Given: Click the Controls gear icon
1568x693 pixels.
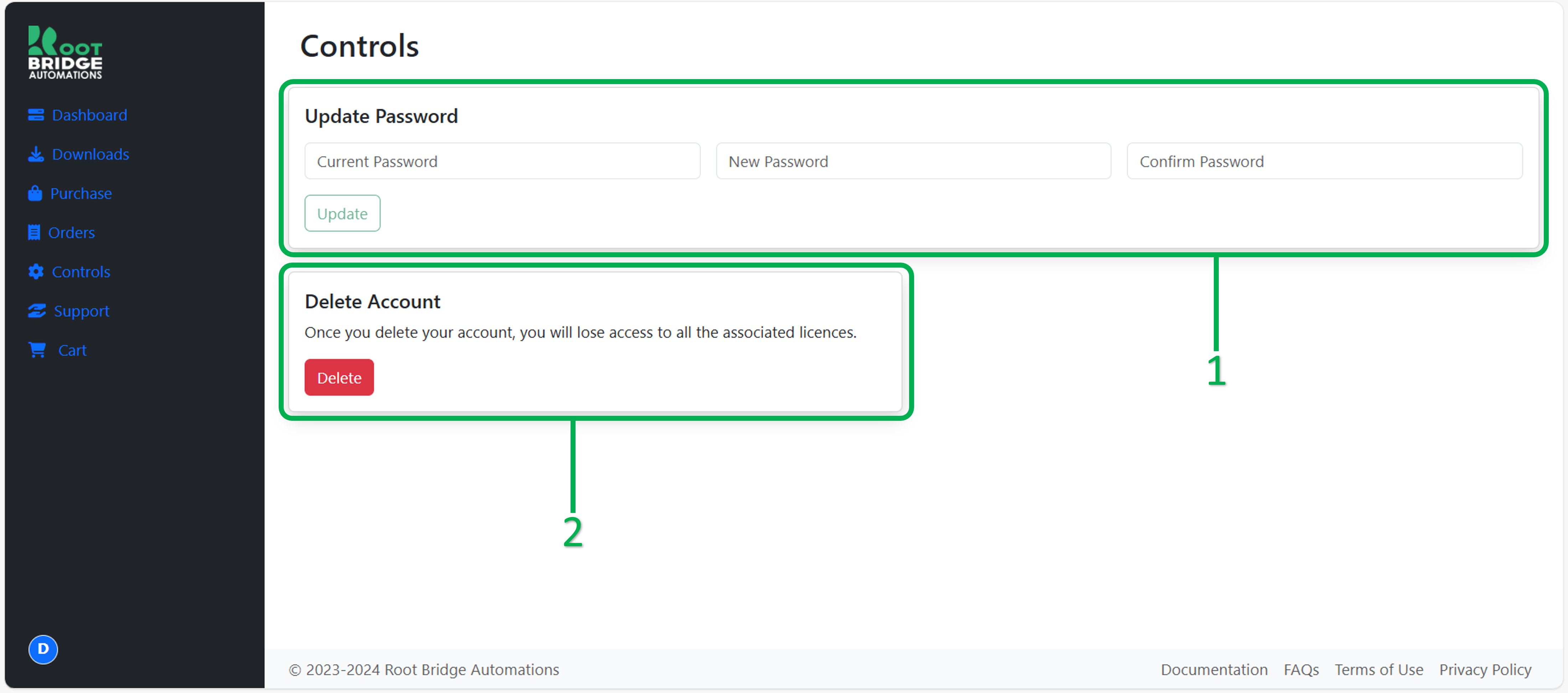Looking at the screenshot, I should (x=36, y=271).
